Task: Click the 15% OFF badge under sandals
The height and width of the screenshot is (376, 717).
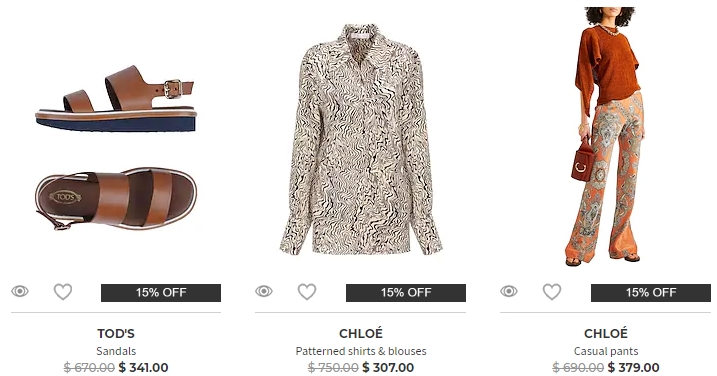Action: (x=161, y=293)
